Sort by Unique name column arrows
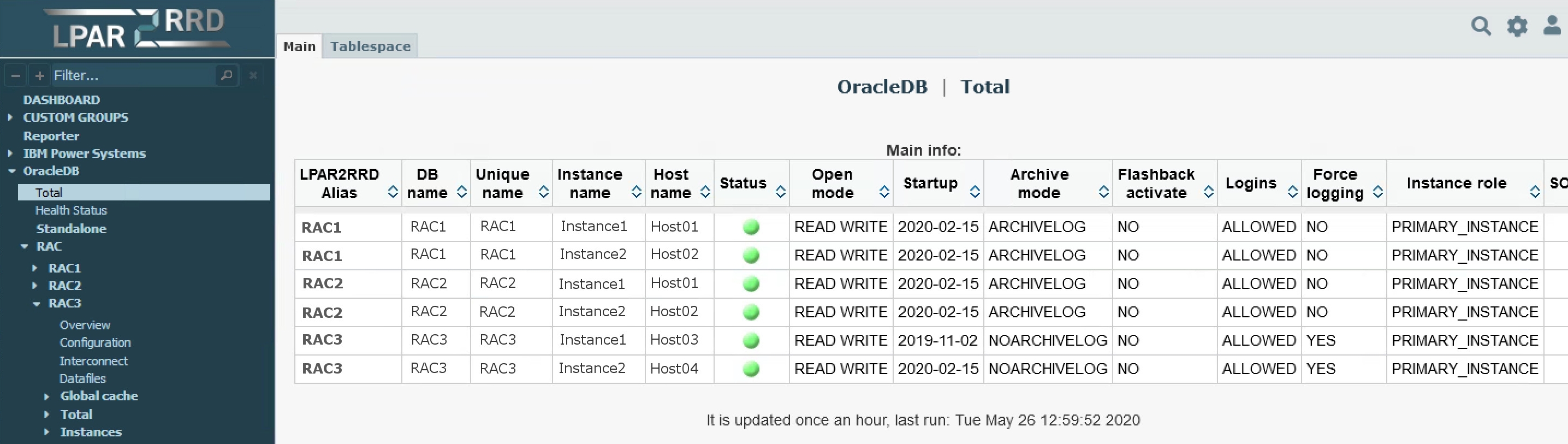Screen dimensions: 1568x444 tap(544, 192)
